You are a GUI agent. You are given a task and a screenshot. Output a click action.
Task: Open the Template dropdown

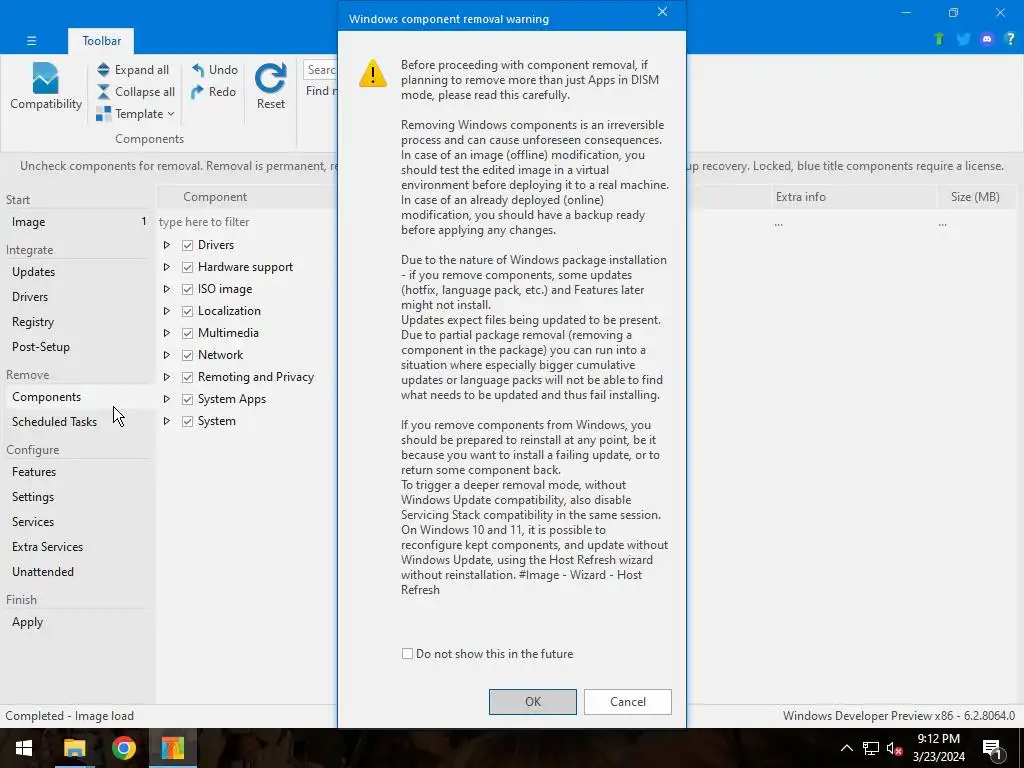click(136, 114)
